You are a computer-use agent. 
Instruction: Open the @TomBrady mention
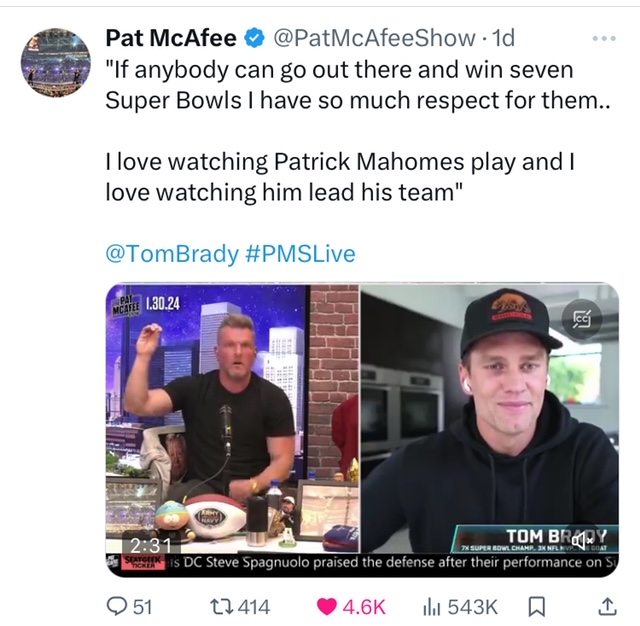[x=172, y=253]
